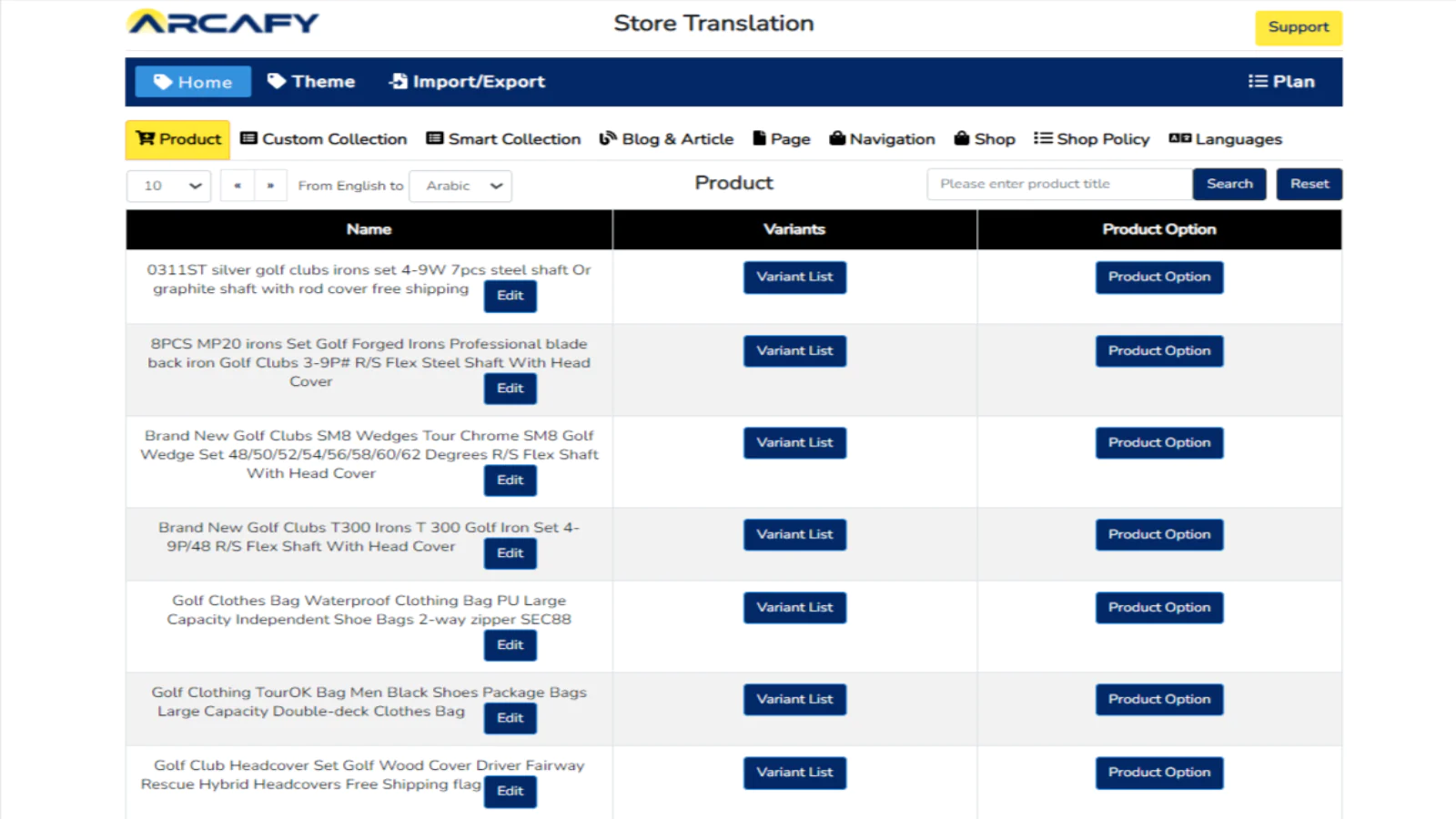
Task: Open Variant List for TourOK Bag
Action: (x=794, y=700)
